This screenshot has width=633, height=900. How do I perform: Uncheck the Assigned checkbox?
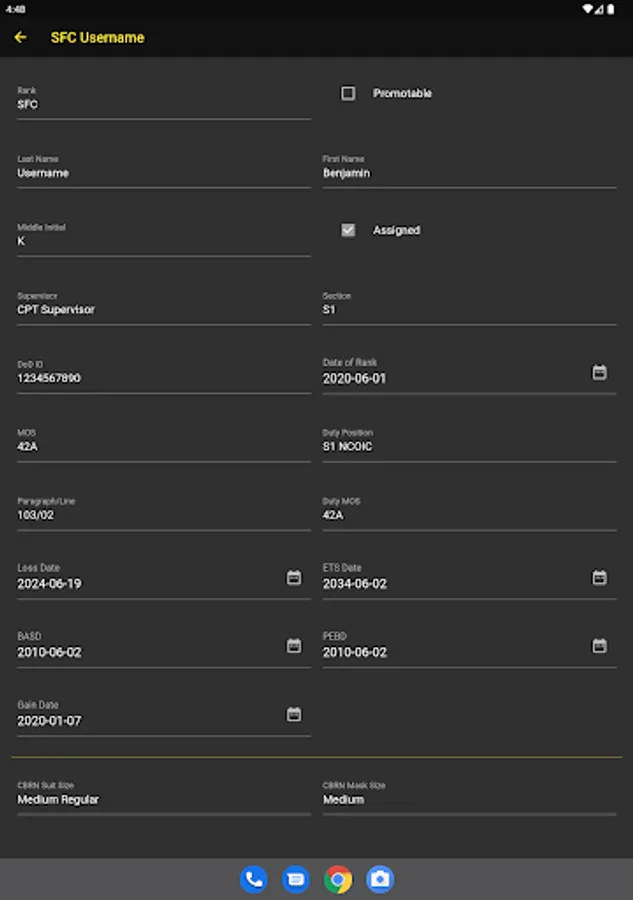[348, 230]
